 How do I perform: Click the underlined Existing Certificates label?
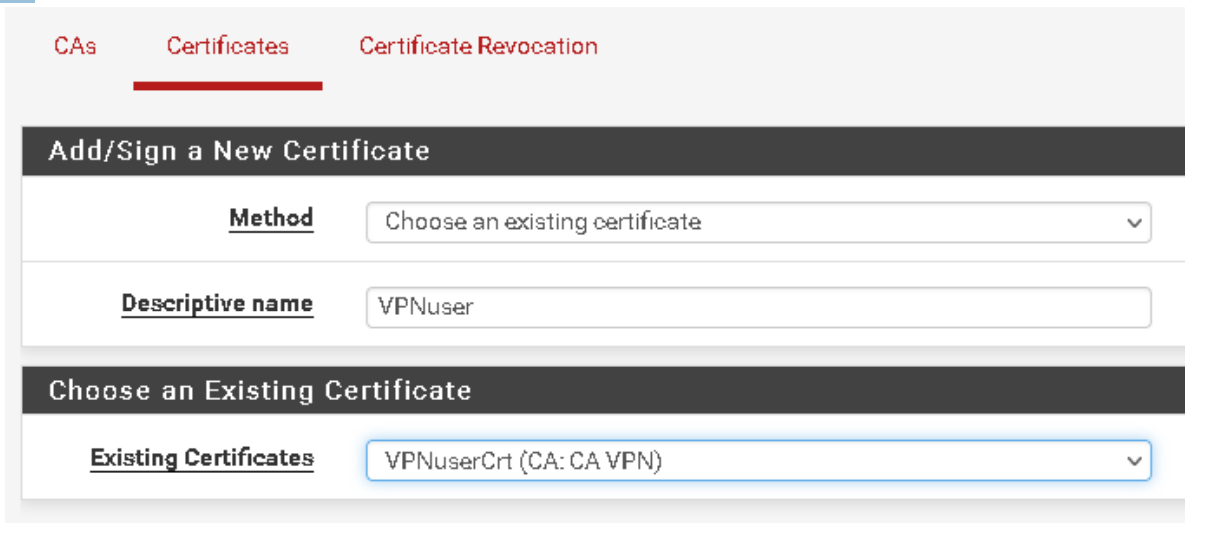202,458
